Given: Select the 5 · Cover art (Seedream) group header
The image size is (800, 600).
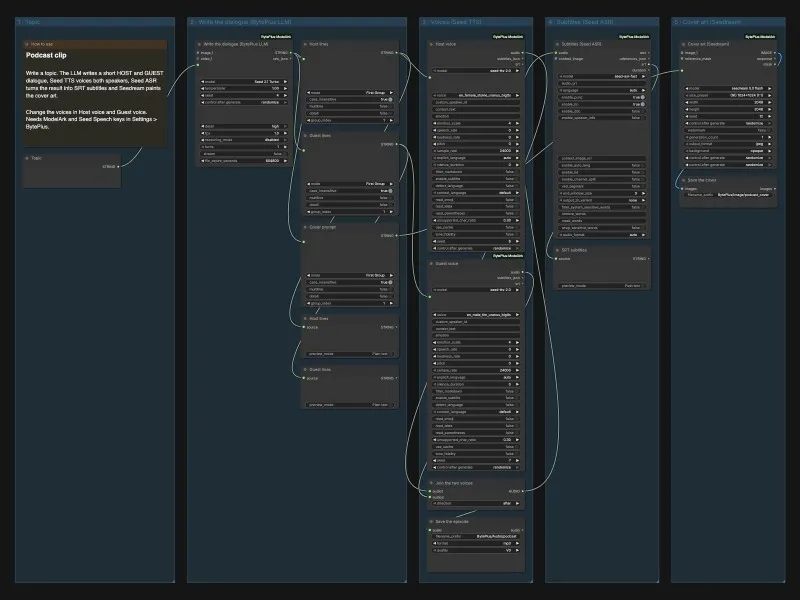Looking at the screenshot, I should point(728,22).
